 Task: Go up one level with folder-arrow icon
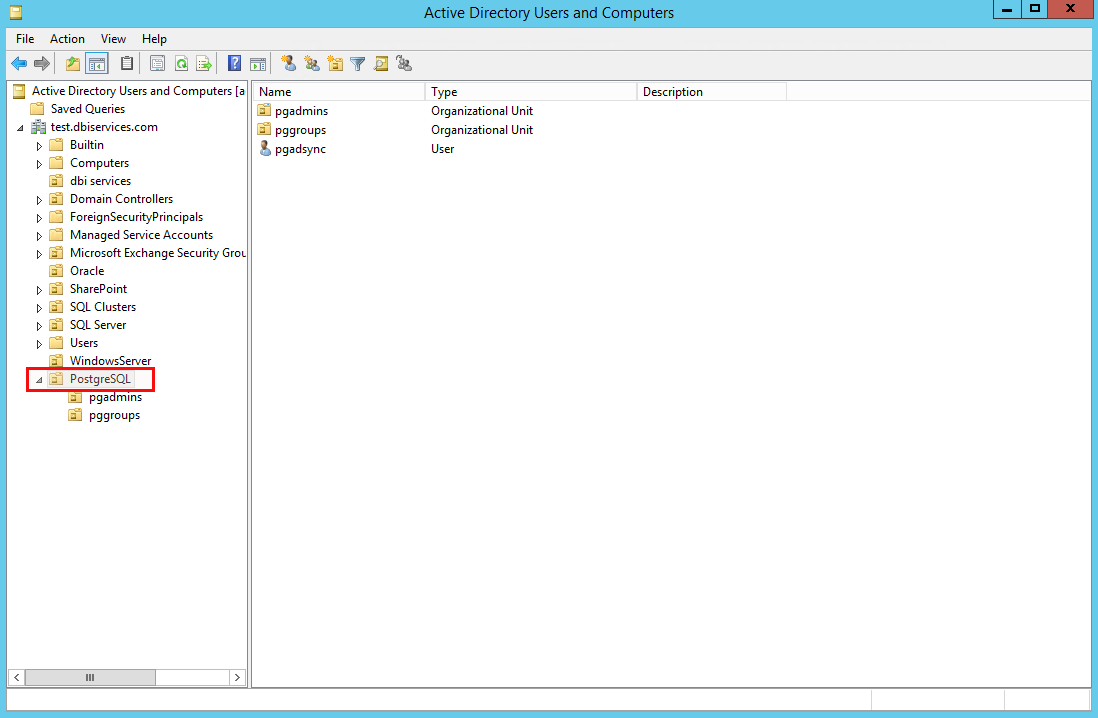pos(73,64)
